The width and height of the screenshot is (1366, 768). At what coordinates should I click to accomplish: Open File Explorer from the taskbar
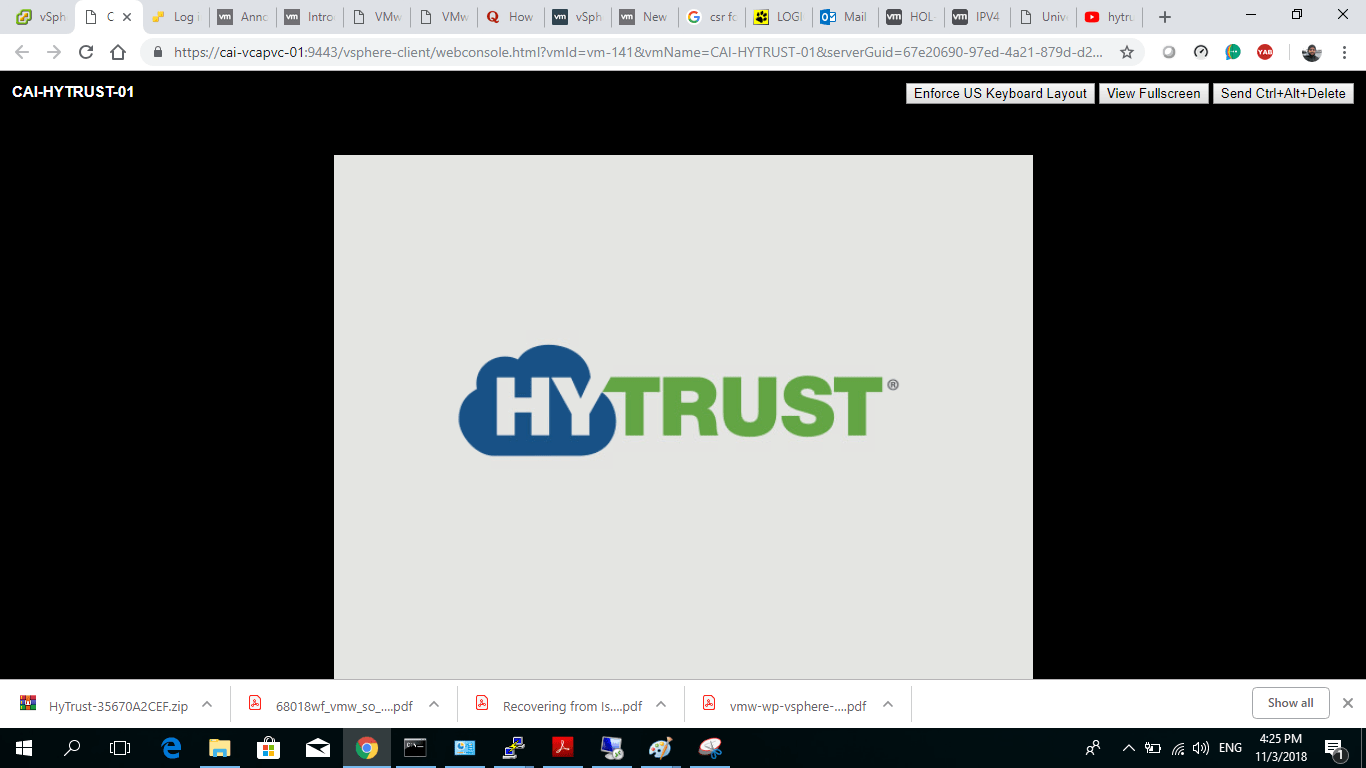[x=219, y=748]
